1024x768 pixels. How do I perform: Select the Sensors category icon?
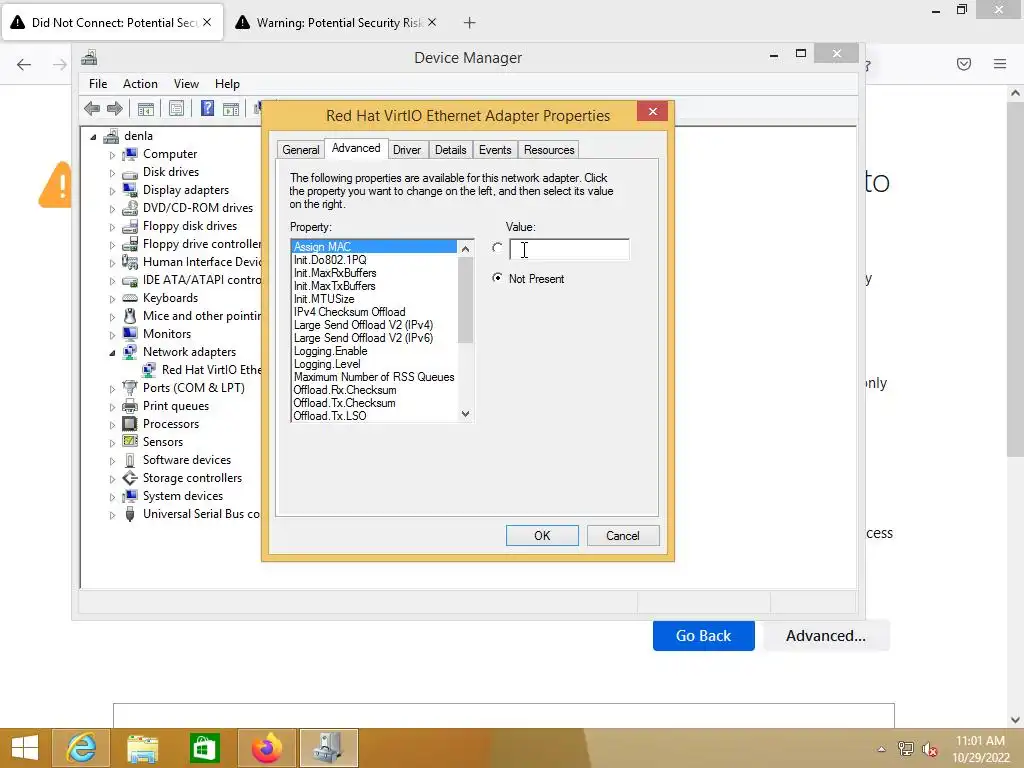click(130, 442)
